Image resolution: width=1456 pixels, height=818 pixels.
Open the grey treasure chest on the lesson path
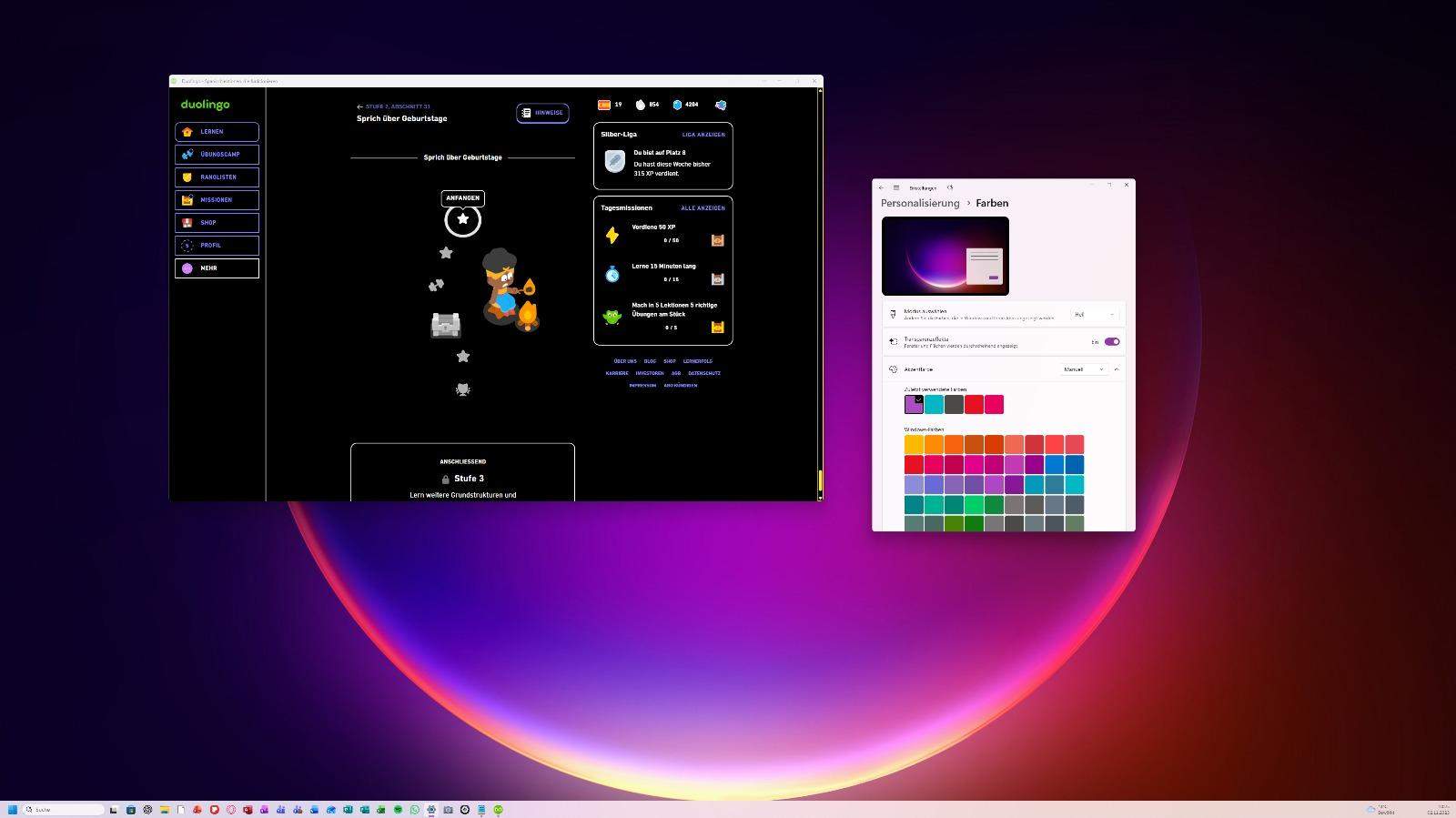point(446,324)
